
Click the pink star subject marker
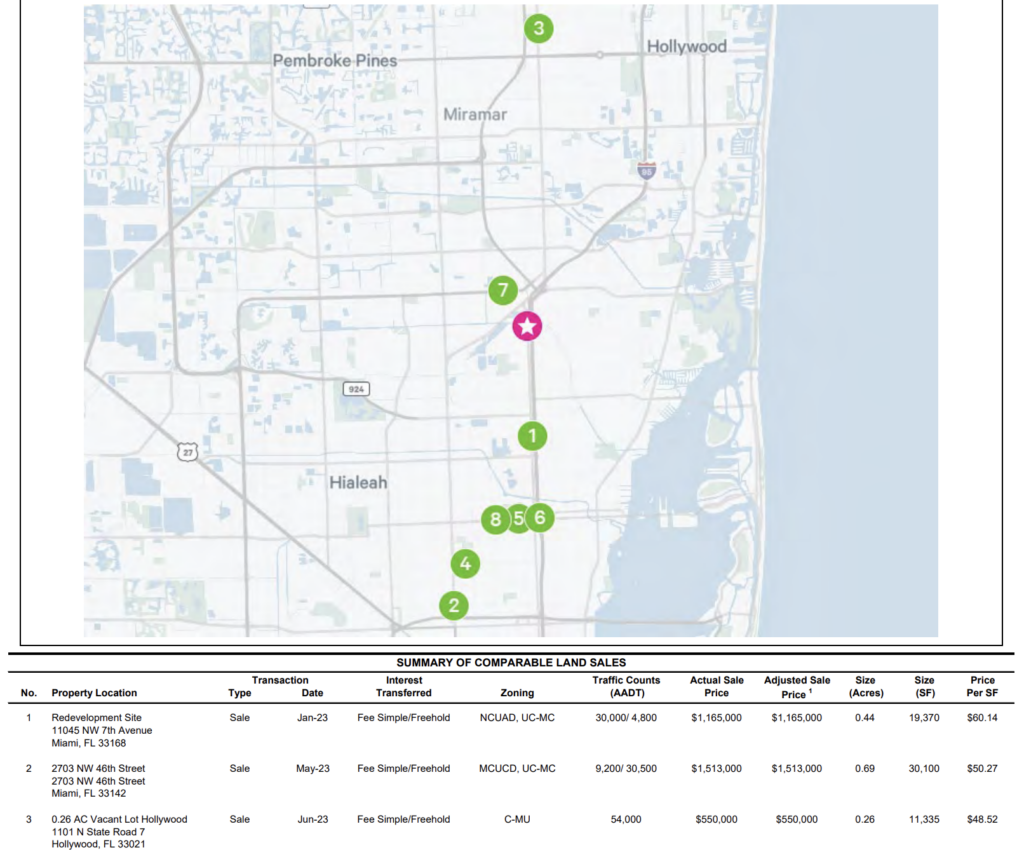click(527, 326)
